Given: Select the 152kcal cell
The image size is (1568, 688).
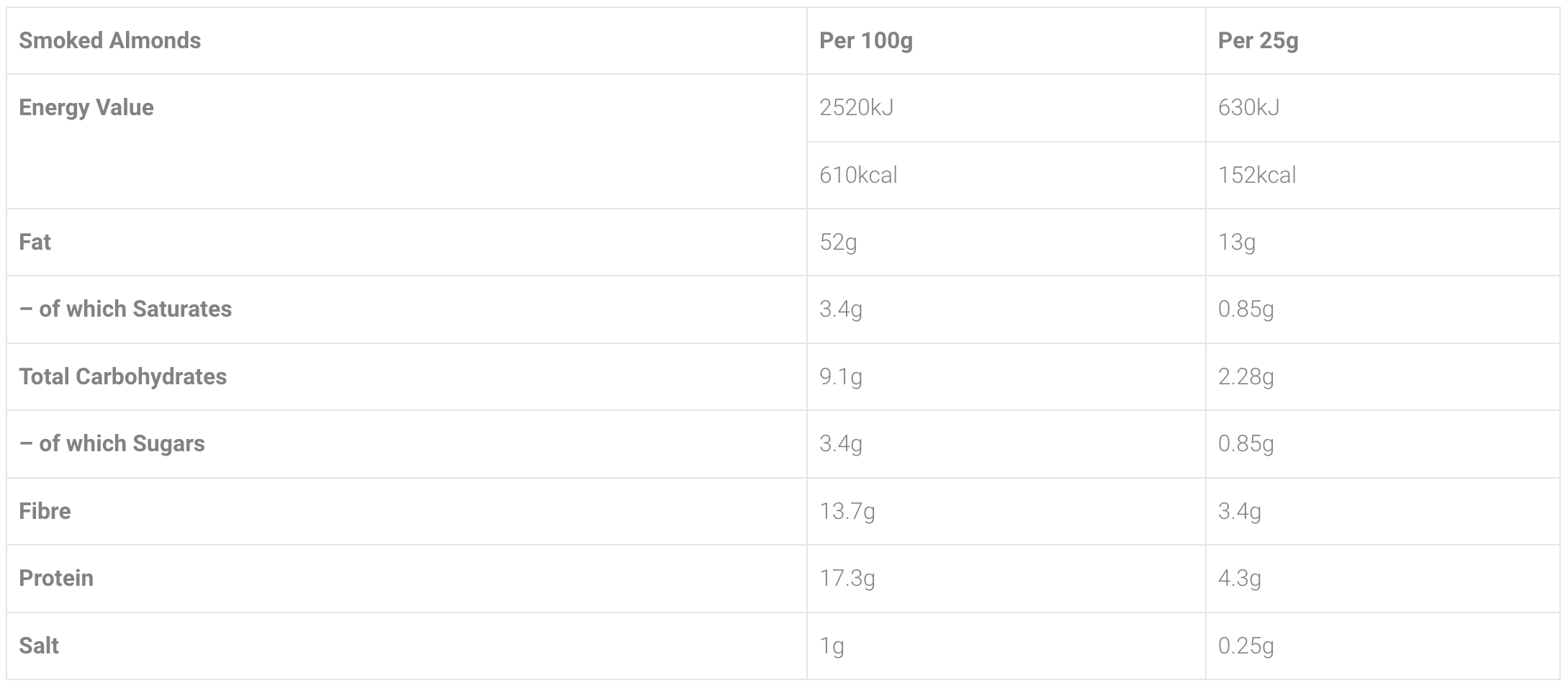Looking at the screenshot, I should [1256, 176].
